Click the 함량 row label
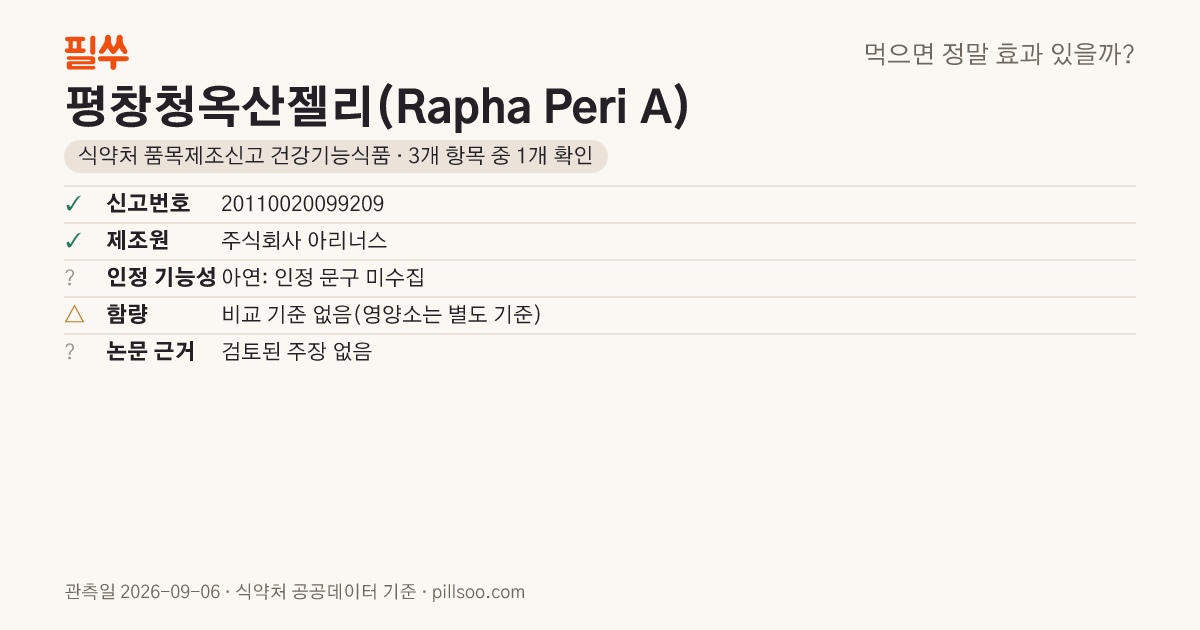Screen dimensions: 1200x630 tap(127, 315)
